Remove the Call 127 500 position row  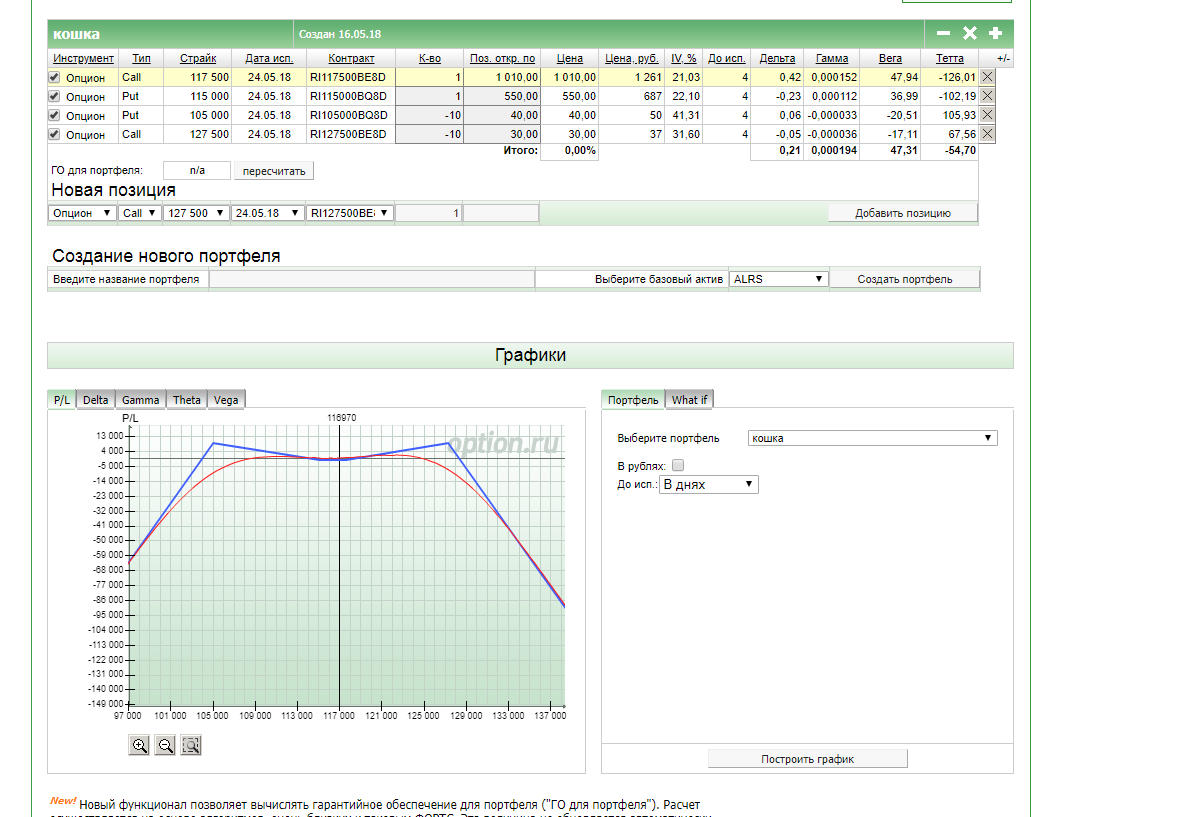tap(987, 134)
